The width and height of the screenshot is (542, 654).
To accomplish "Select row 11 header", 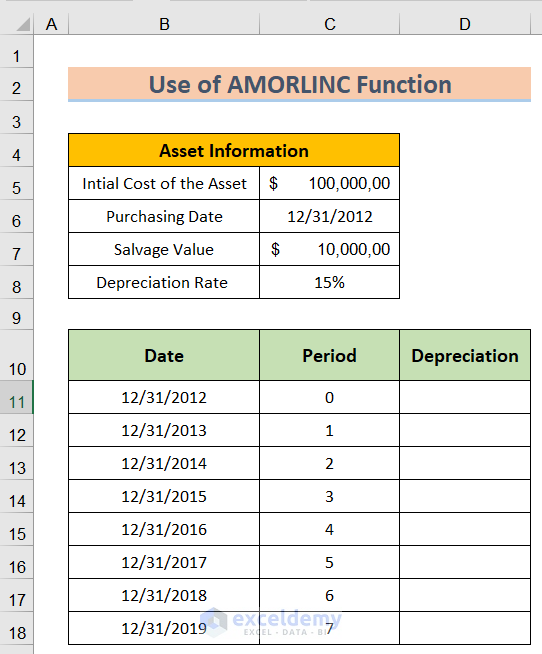I will (17, 397).
